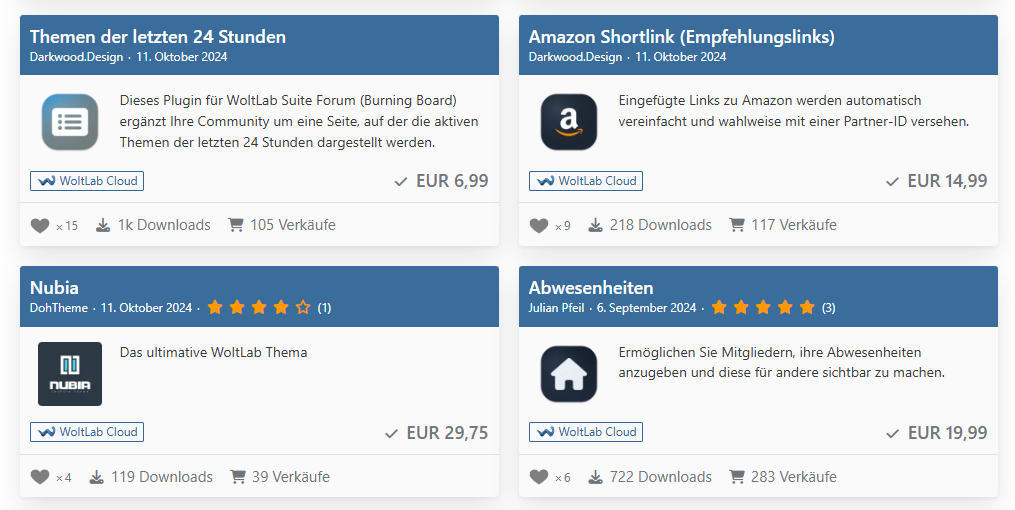The height and width of the screenshot is (510, 1015).
Task: Like Amazon Shortlink using its heart icon
Action: 539,225
